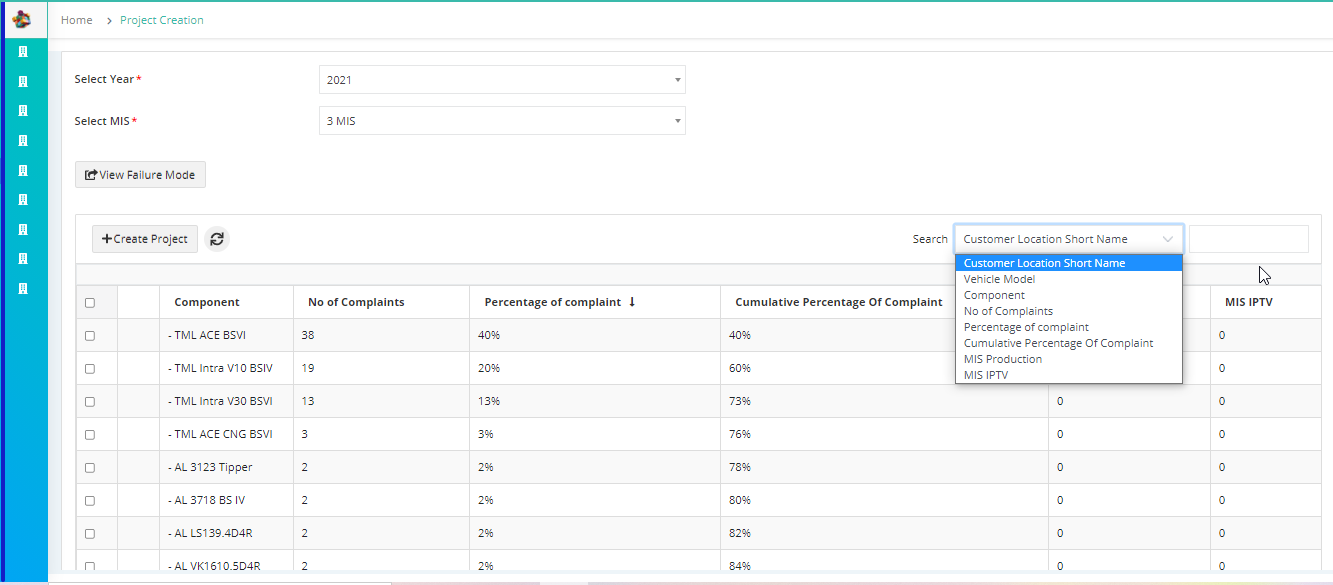
Task: Collapse the Search field selector dropdown
Action: pyautogui.click(x=1069, y=239)
